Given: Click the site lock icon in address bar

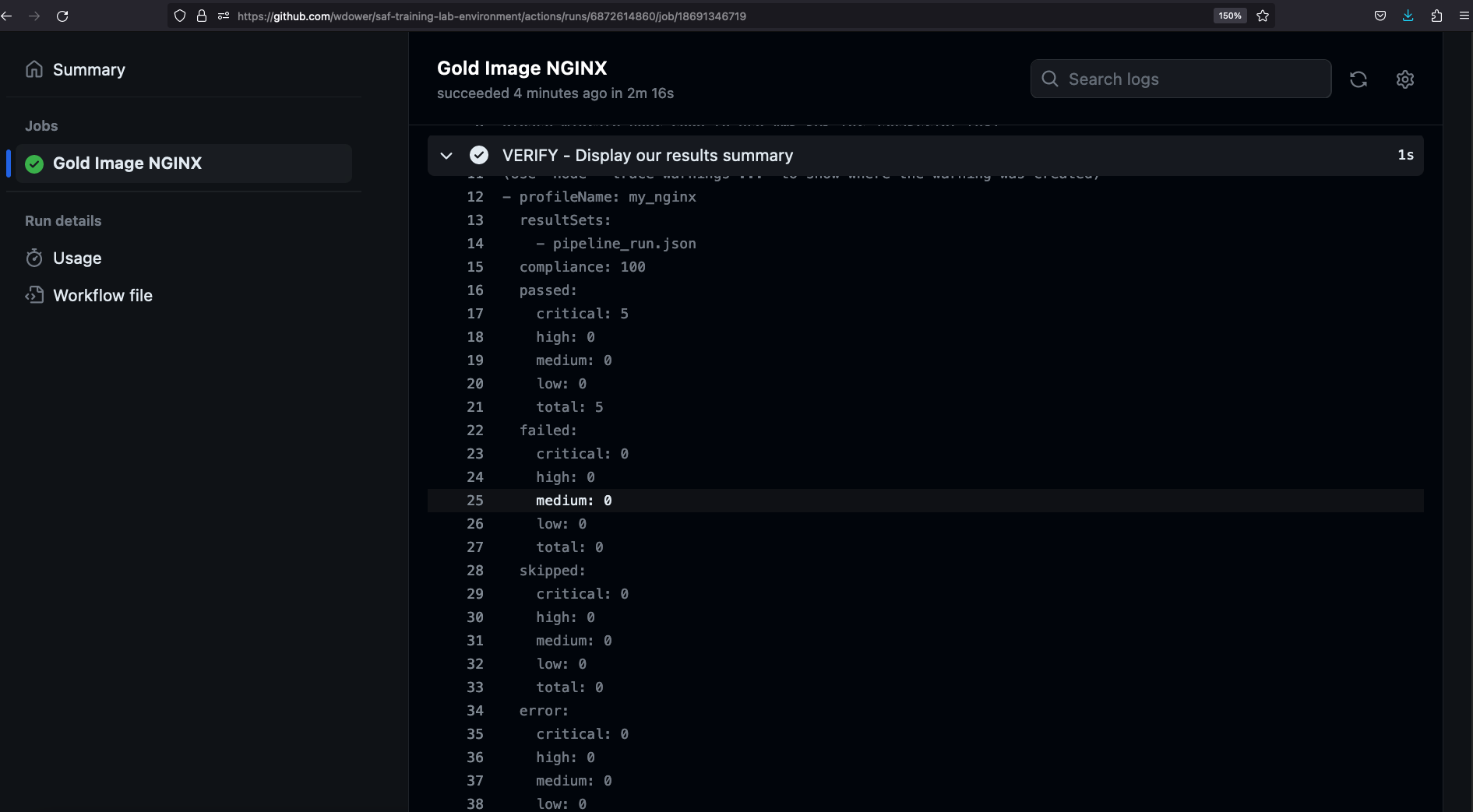Looking at the screenshot, I should (202, 16).
